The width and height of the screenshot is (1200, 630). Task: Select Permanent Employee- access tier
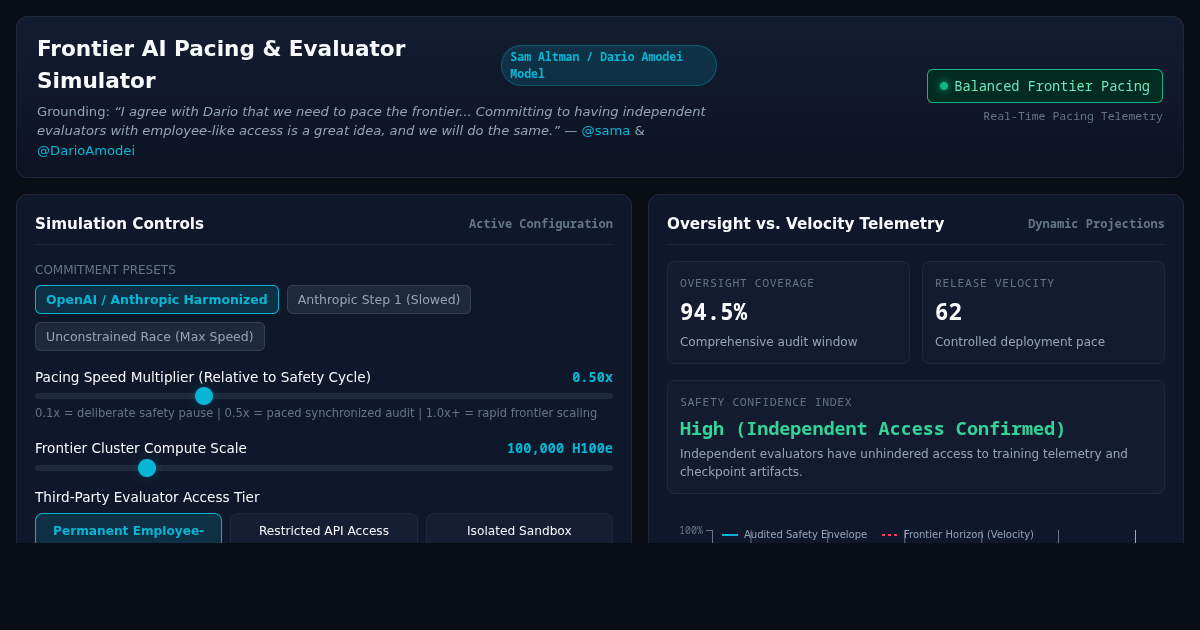click(x=128, y=529)
